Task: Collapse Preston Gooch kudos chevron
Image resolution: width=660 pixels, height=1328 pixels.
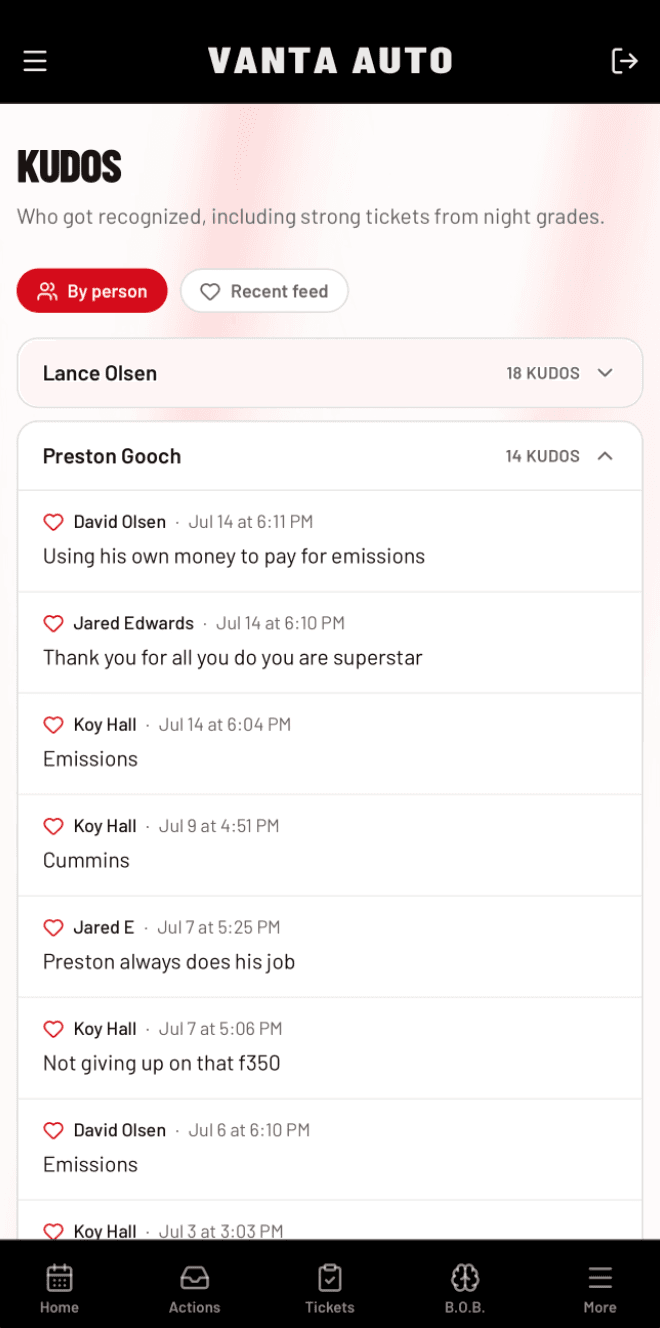Action: click(x=605, y=456)
